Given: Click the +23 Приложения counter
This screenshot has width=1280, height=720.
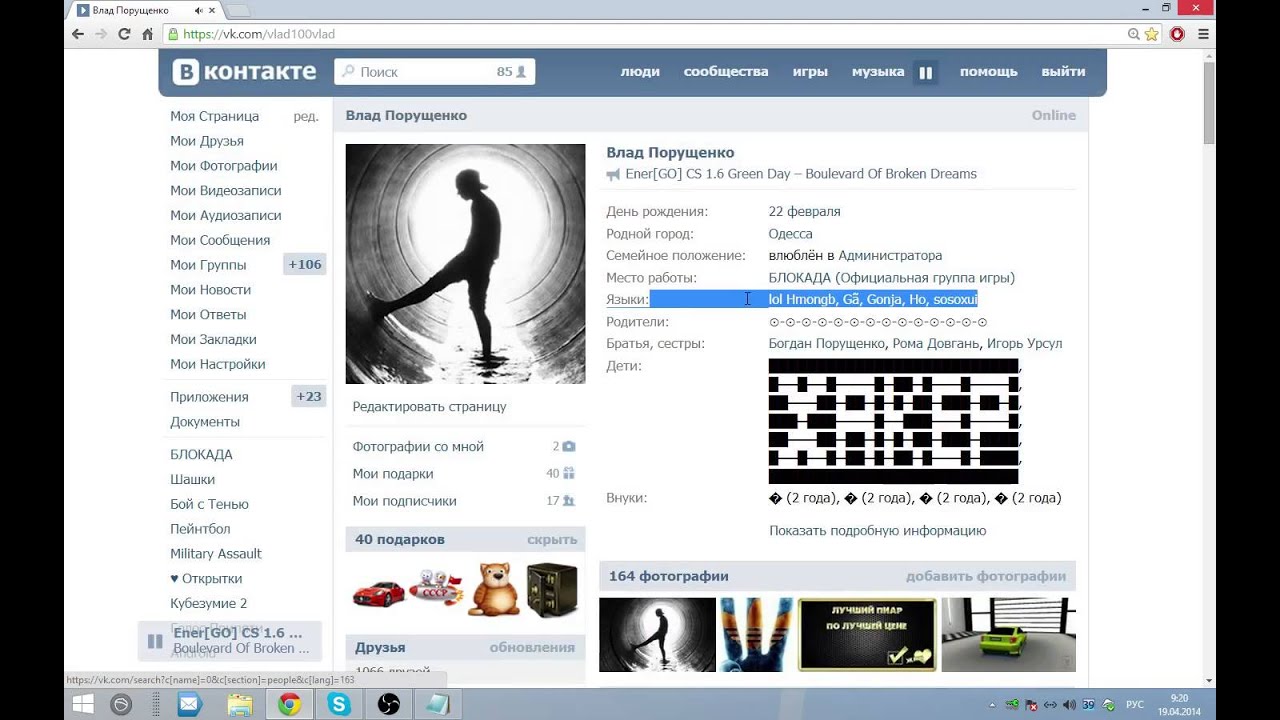Looking at the screenshot, I should (309, 397).
